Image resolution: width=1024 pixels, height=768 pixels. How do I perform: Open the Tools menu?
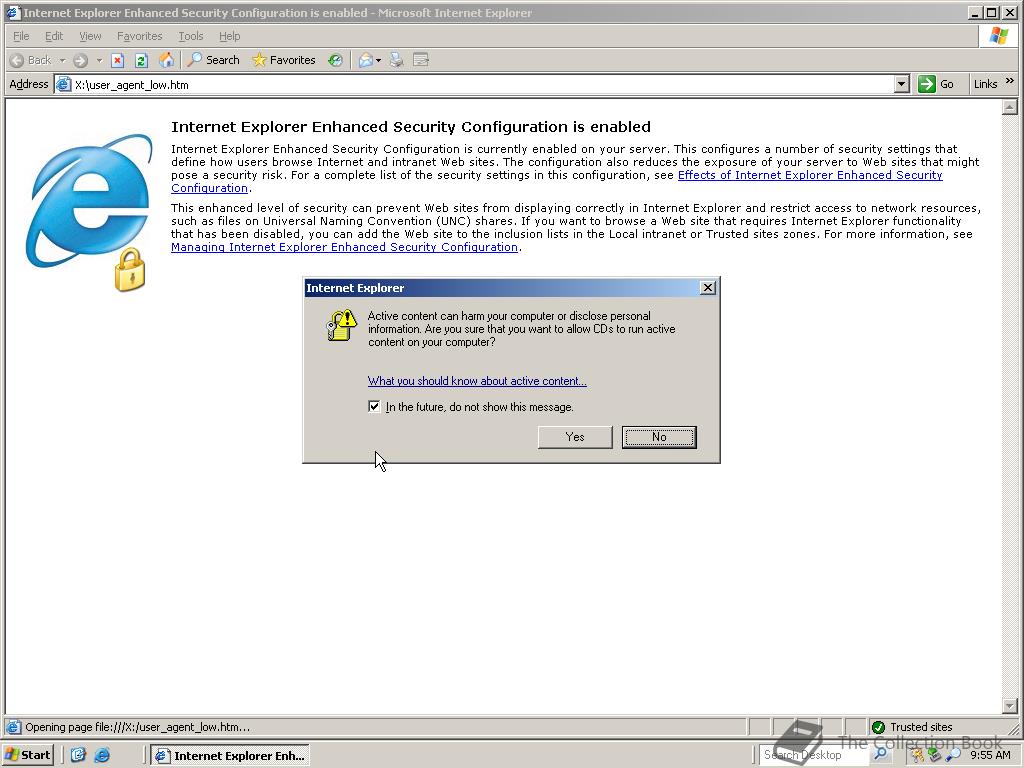pos(191,36)
